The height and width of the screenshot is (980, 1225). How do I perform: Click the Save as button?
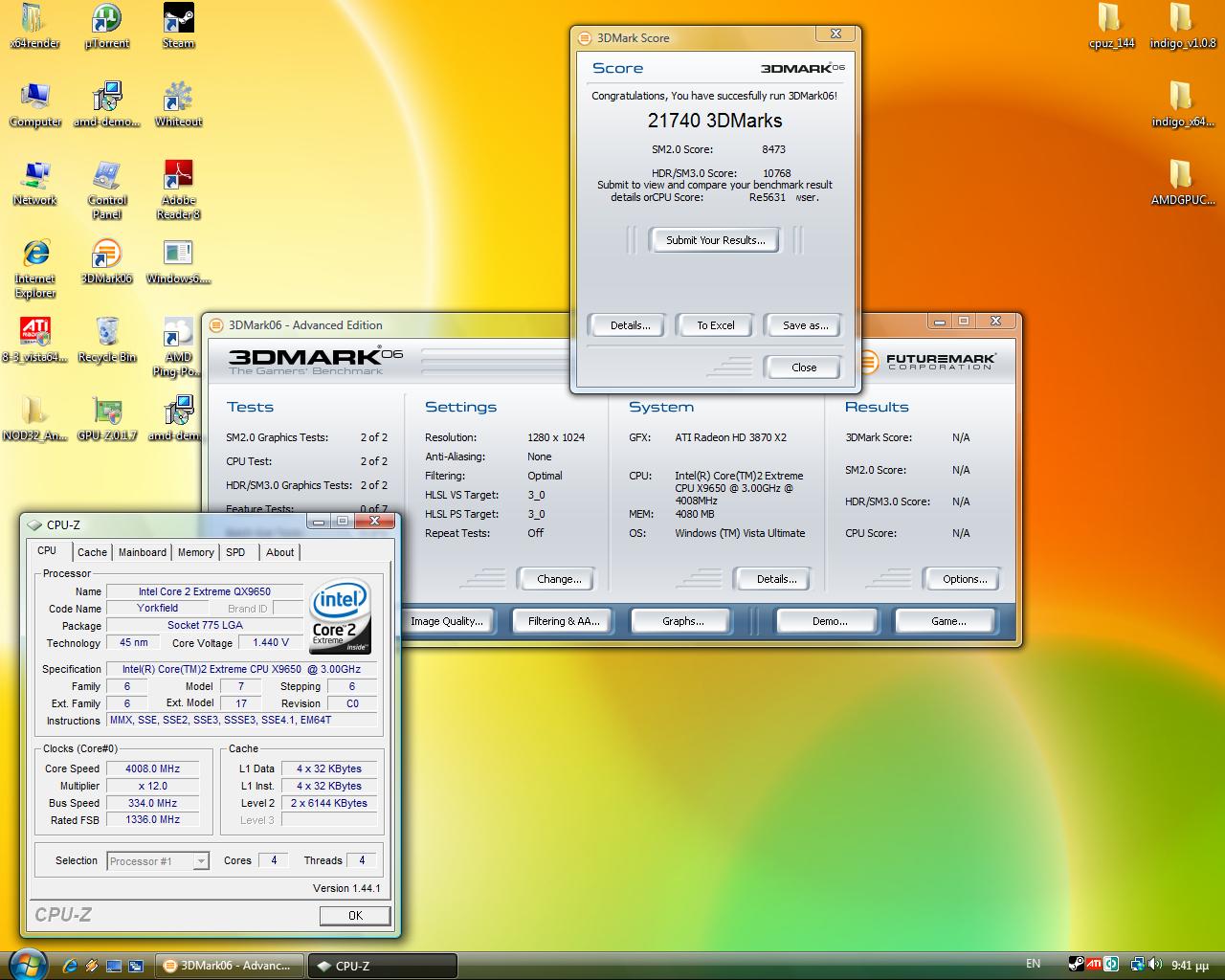(805, 325)
